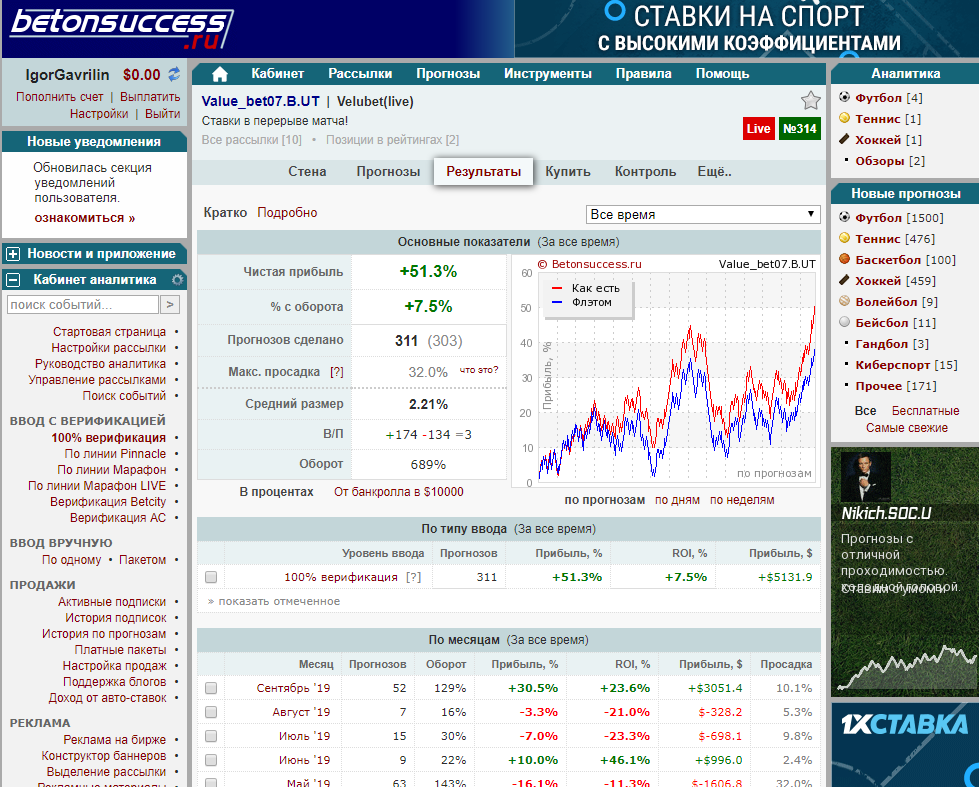Screen dimensions: 979x787
Task: Click the [?] next to 100% верификация
Action: pyautogui.click(x=413, y=577)
